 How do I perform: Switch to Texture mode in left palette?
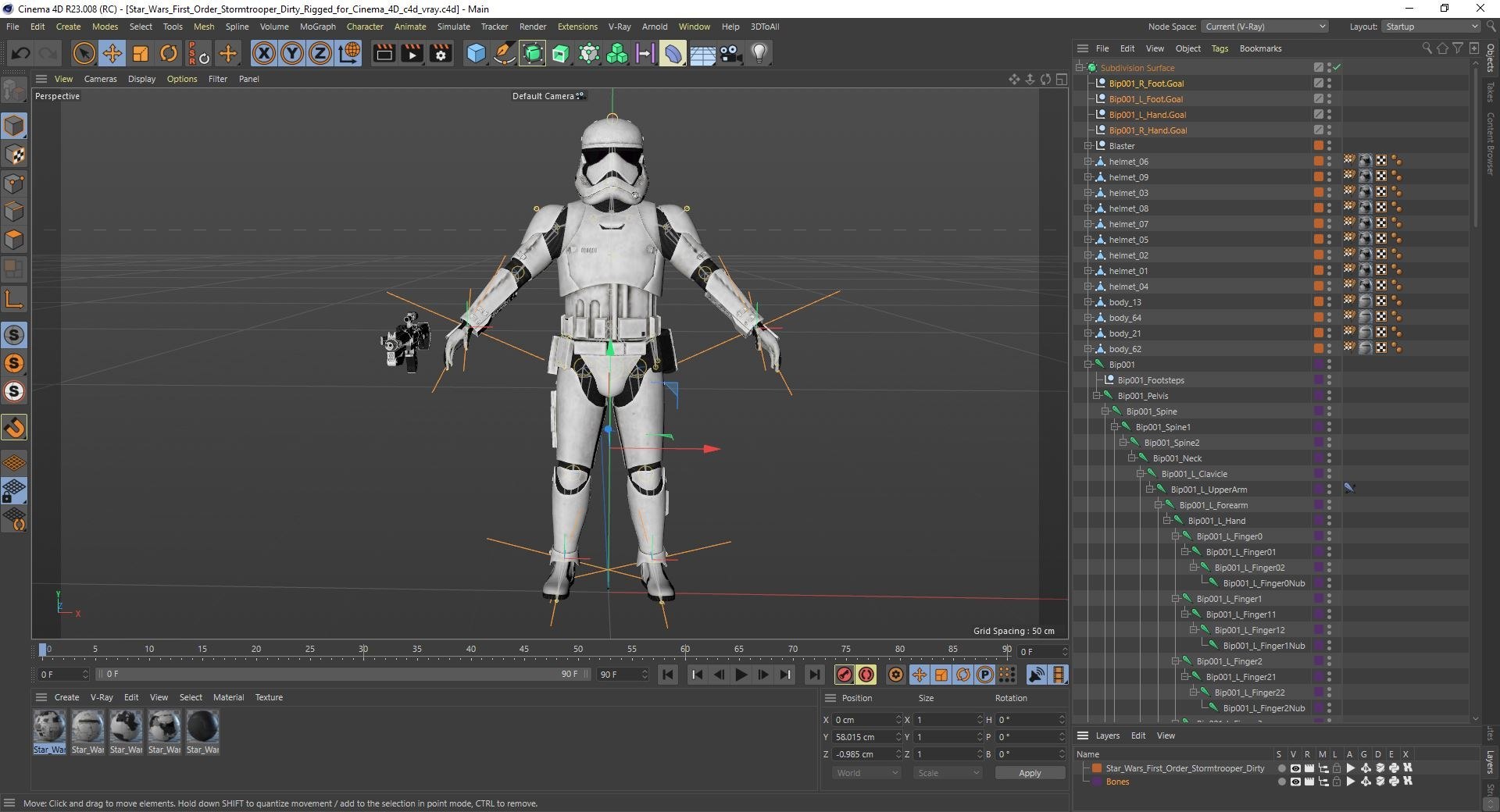coord(14,155)
